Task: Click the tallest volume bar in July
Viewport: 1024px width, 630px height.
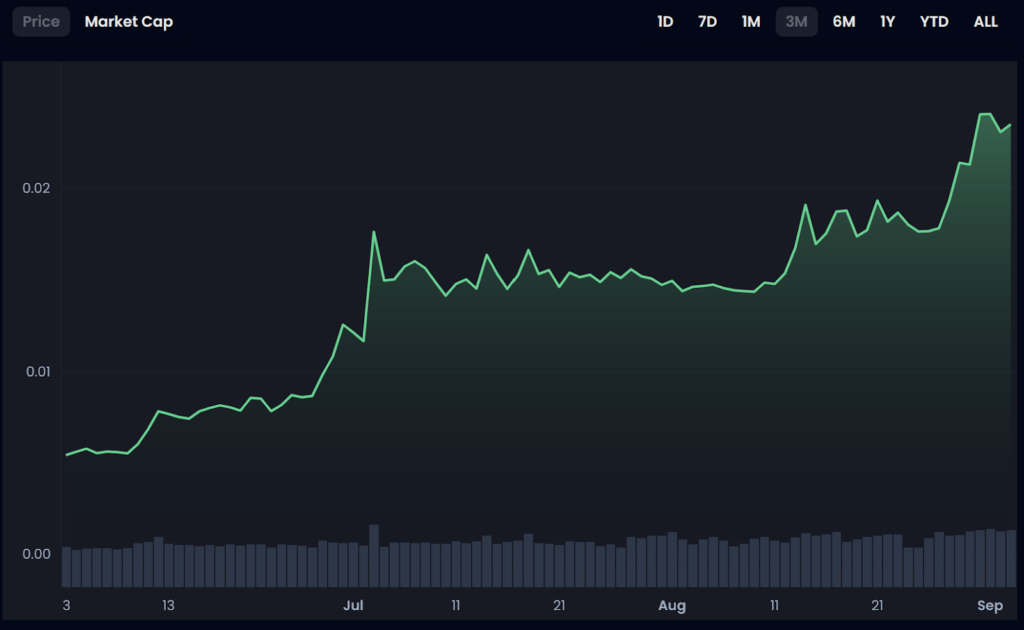Action: click(x=374, y=555)
